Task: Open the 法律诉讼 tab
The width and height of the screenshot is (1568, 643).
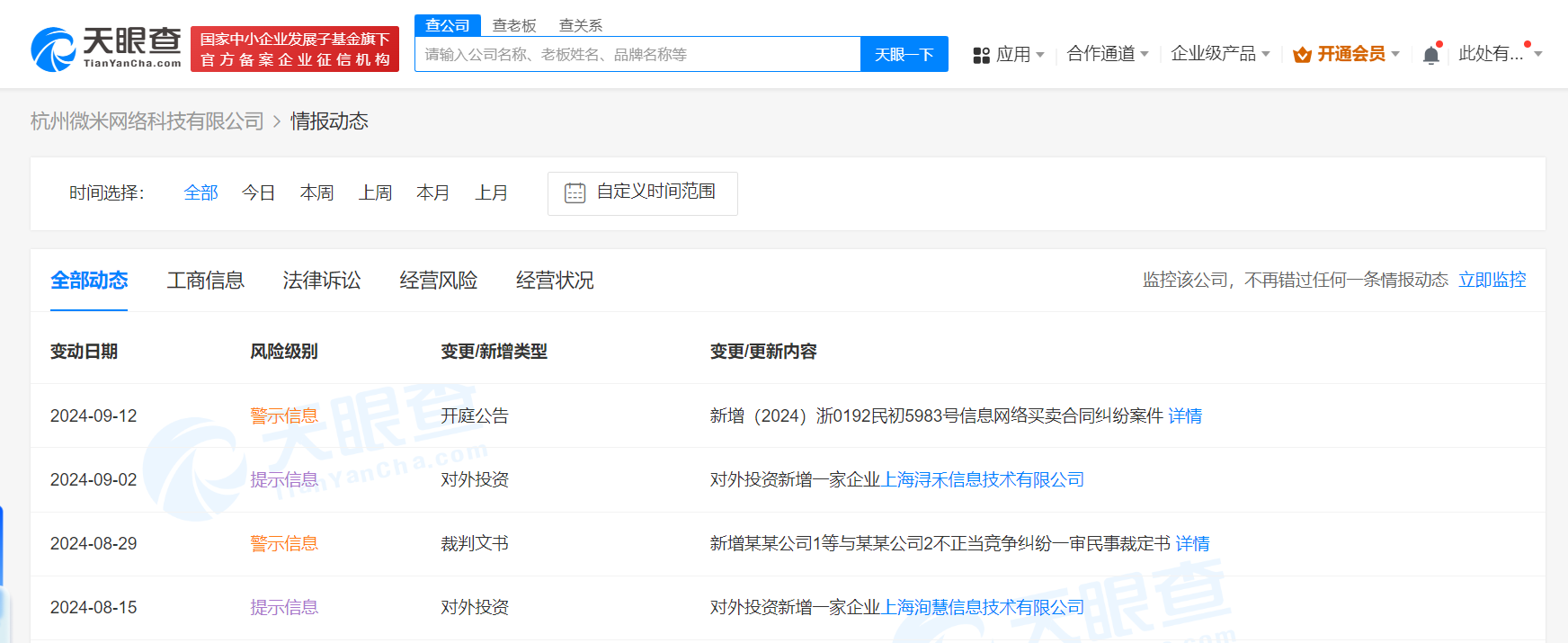Action: (322, 281)
